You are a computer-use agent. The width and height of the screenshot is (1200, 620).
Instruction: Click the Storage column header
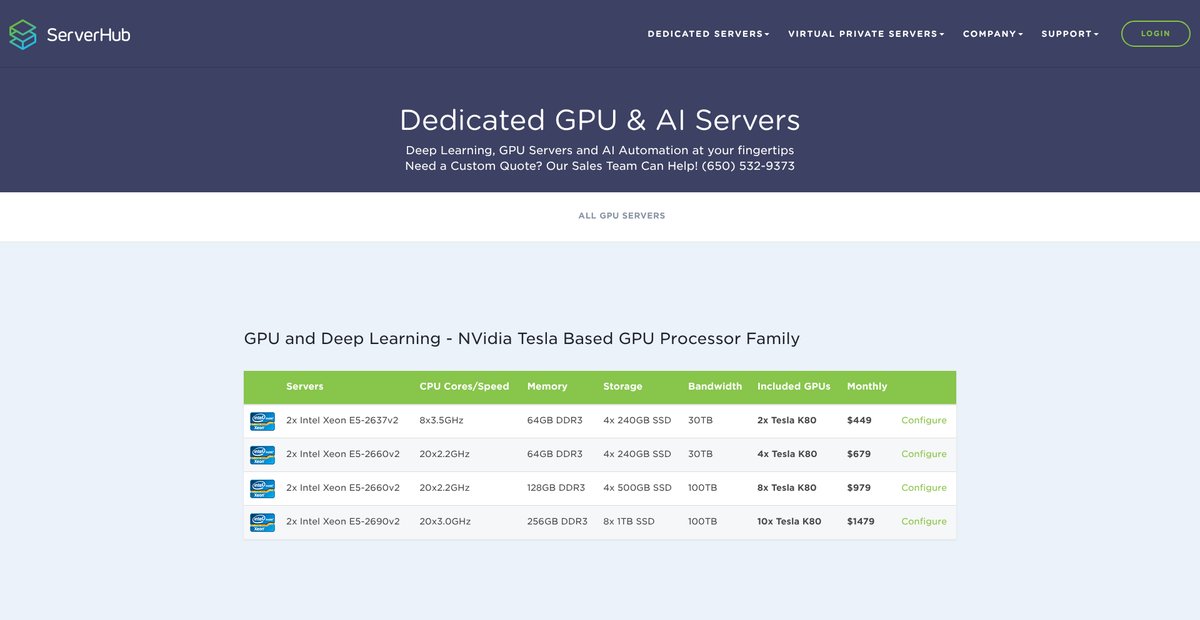pos(623,387)
